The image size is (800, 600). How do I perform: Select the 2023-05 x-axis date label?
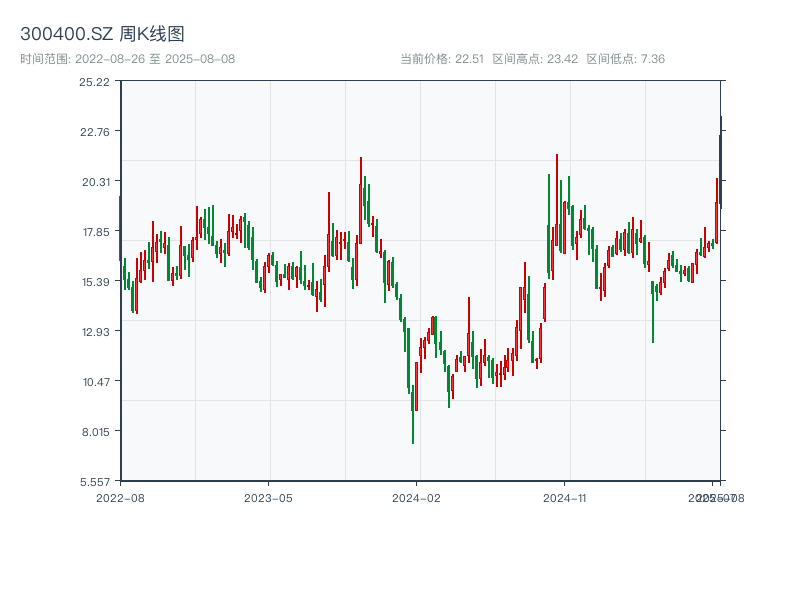pyautogui.click(x=268, y=497)
